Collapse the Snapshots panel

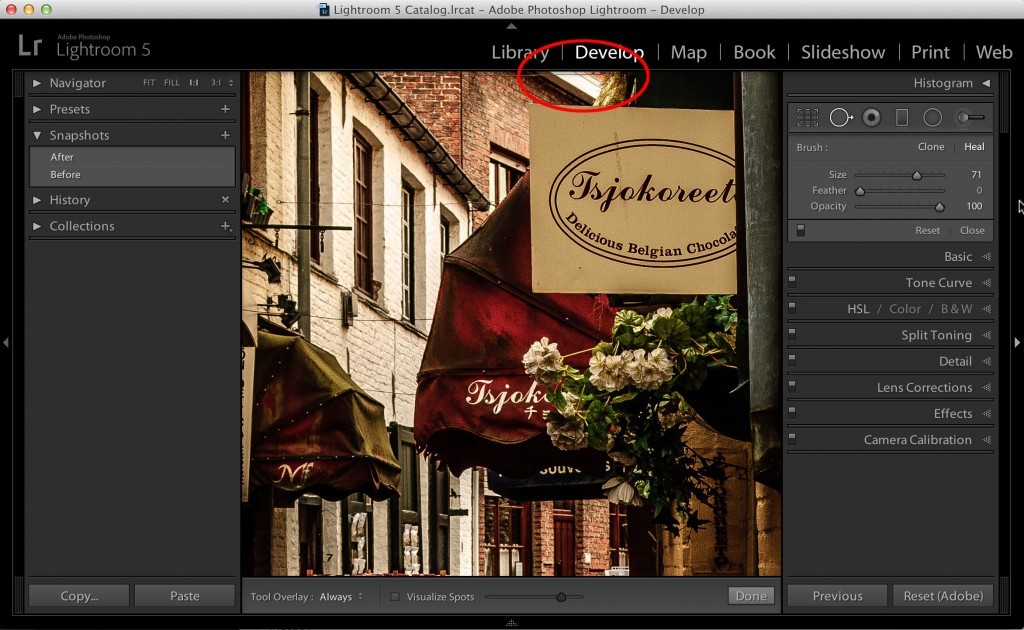click(37, 135)
